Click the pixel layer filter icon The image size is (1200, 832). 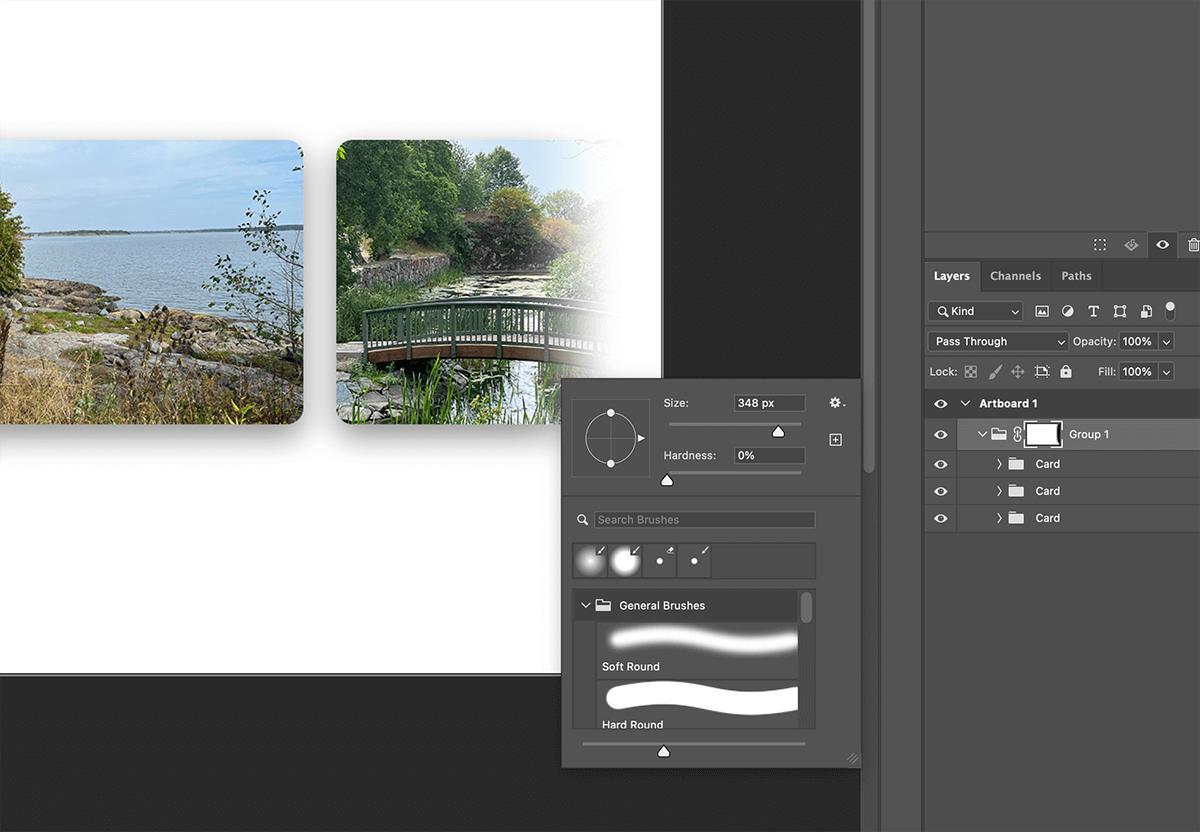pos(1042,312)
